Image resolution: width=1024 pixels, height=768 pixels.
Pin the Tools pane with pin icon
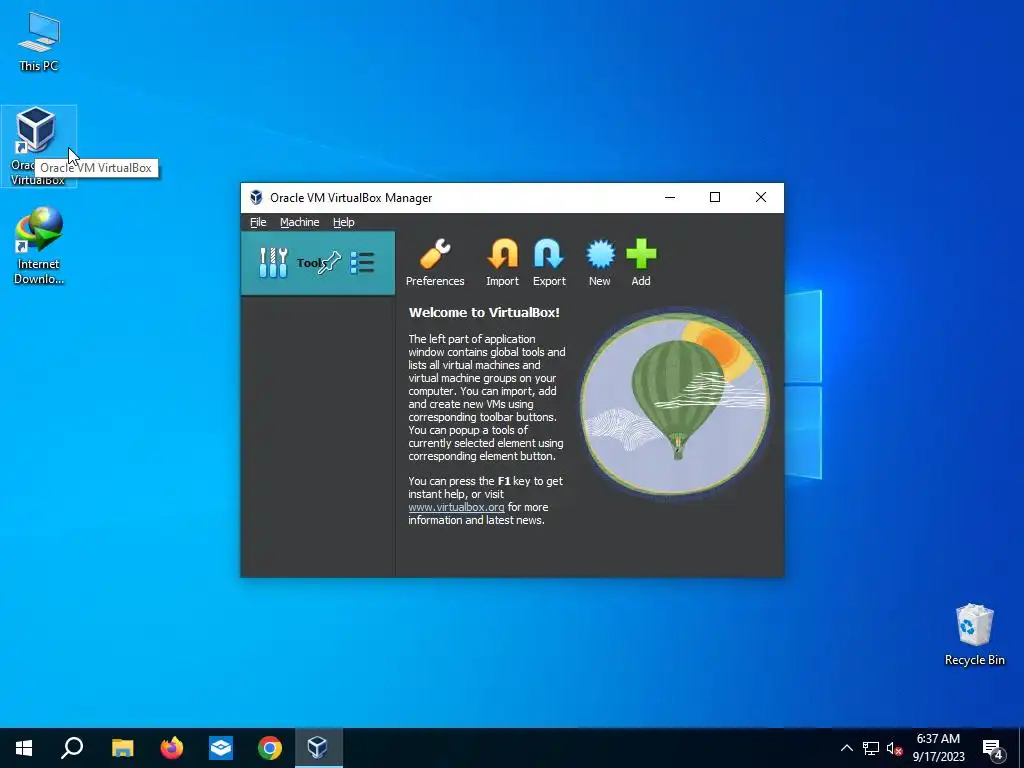[330, 263]
